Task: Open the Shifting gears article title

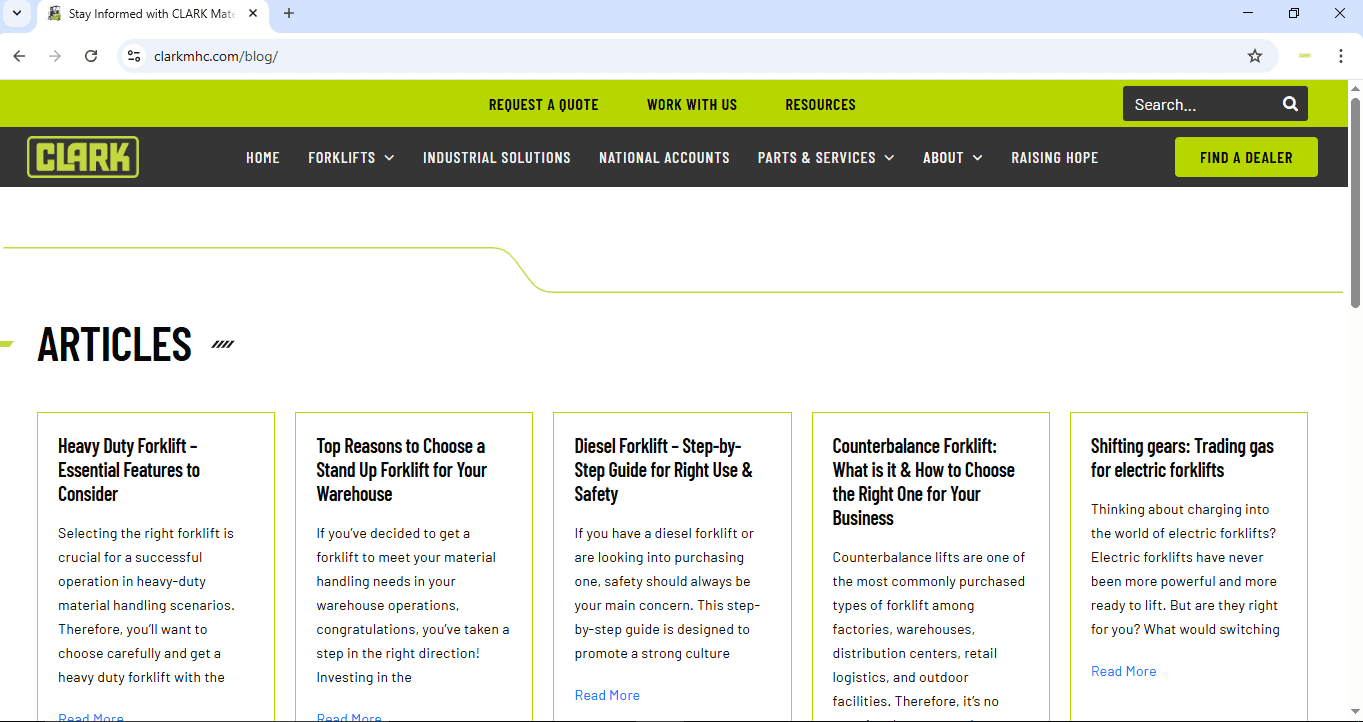Action: point(1183,458)
